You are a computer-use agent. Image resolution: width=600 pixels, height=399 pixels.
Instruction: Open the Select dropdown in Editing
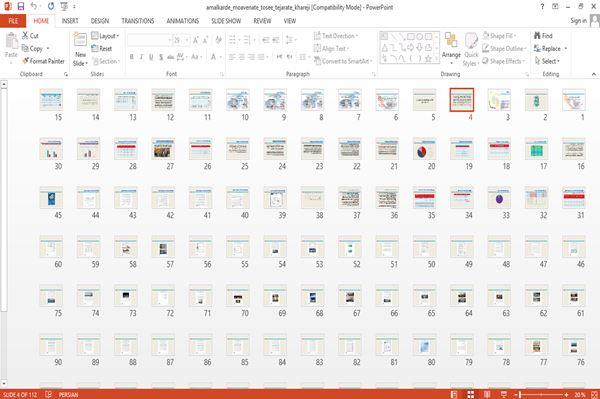(547, 61)
